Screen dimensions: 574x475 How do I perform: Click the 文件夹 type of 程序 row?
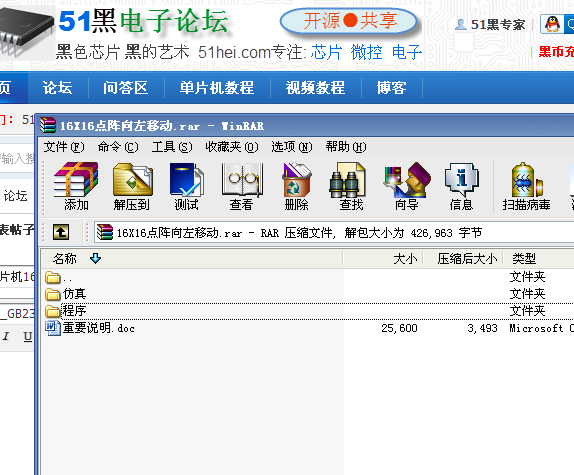pos(528,311)
